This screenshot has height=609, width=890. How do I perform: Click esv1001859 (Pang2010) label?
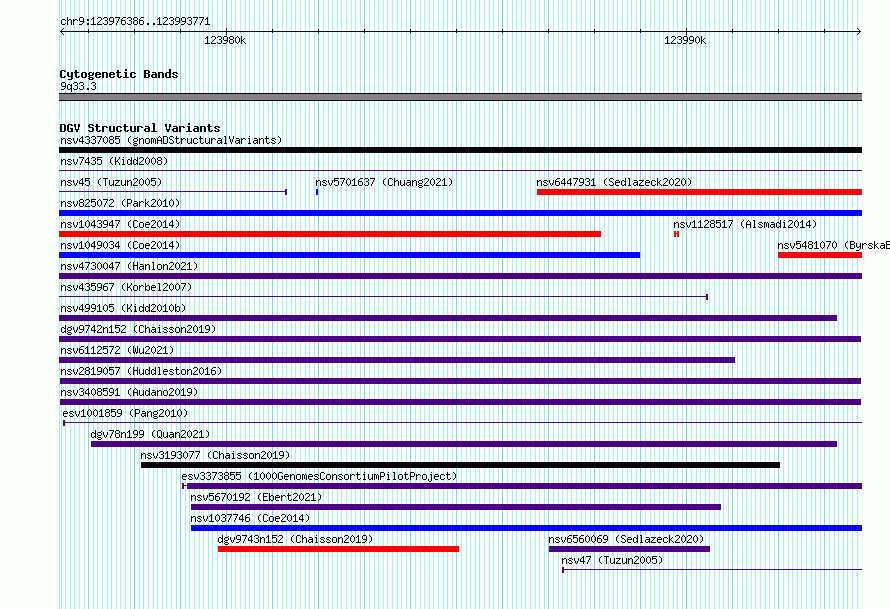[125, 413]
